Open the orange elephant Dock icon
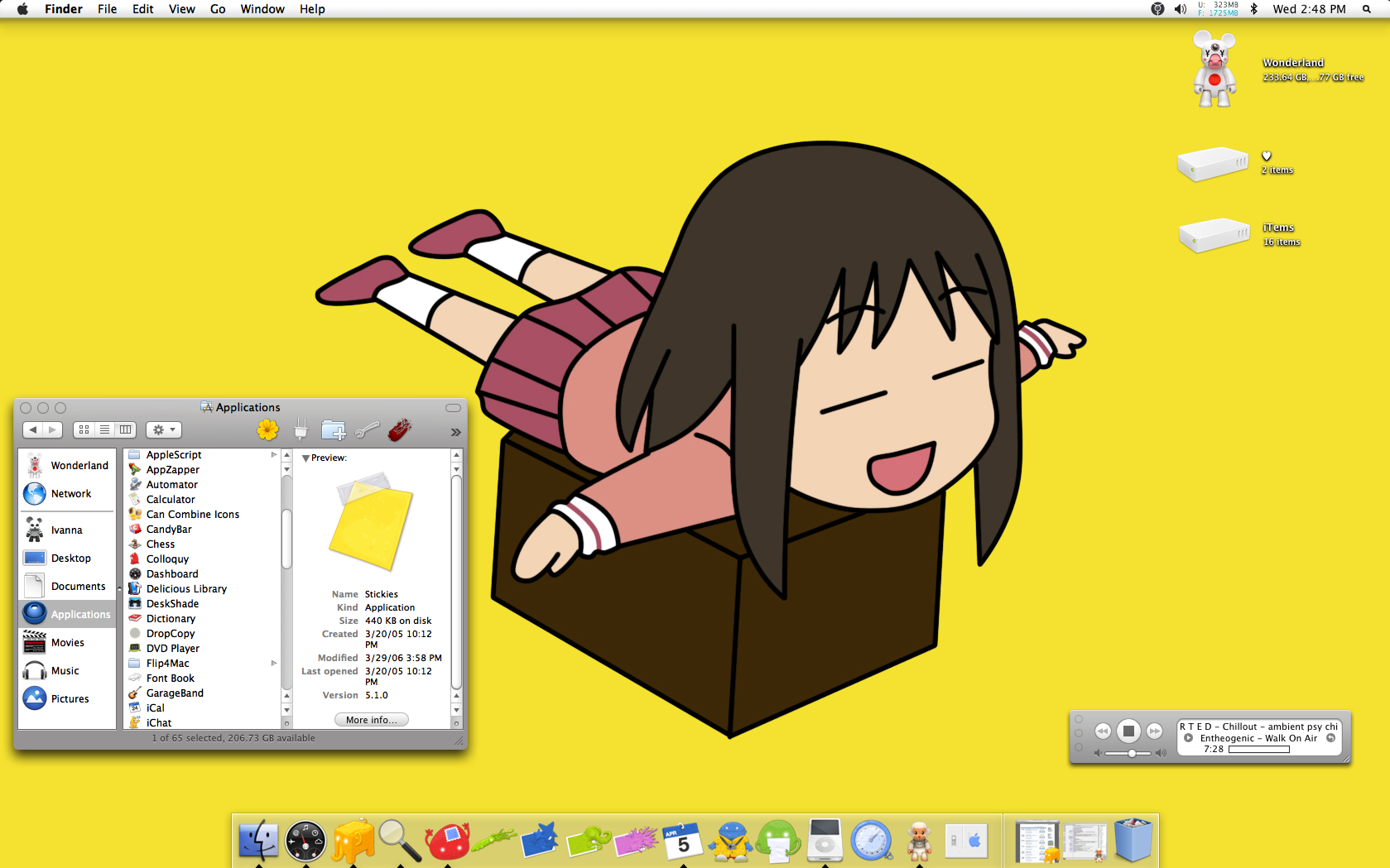The height and width of the screenshot is (868, 1390). click(x=353, y=841)
